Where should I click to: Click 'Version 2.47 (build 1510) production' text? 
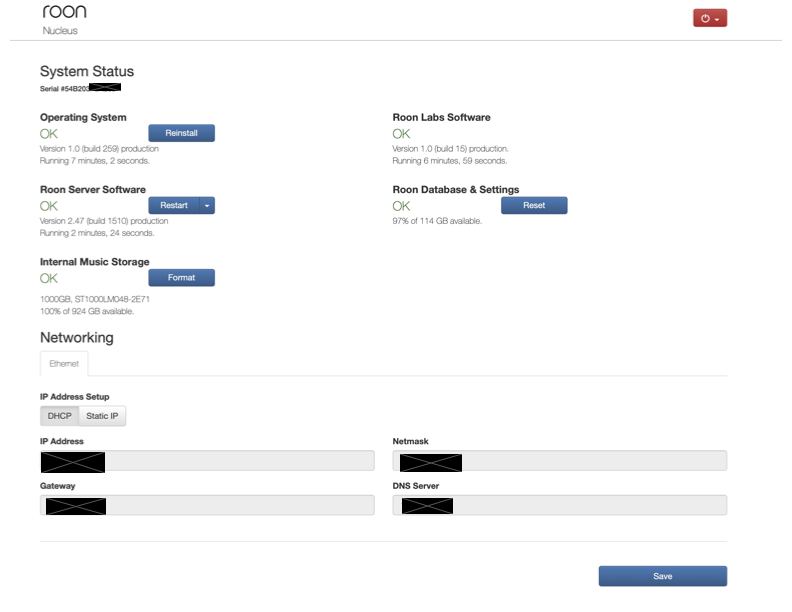[x=104, y=221]
